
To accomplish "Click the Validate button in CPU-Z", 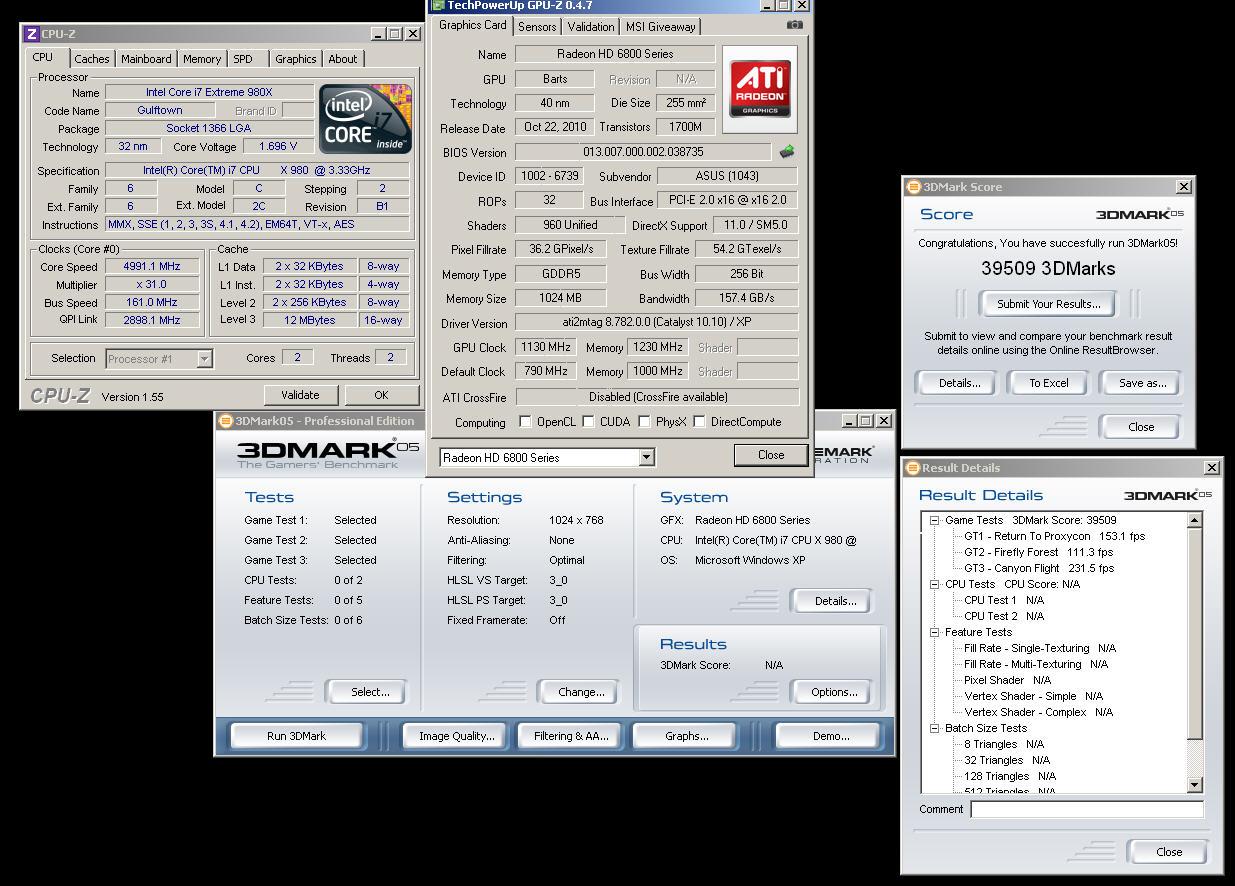I will pos(300,395).
